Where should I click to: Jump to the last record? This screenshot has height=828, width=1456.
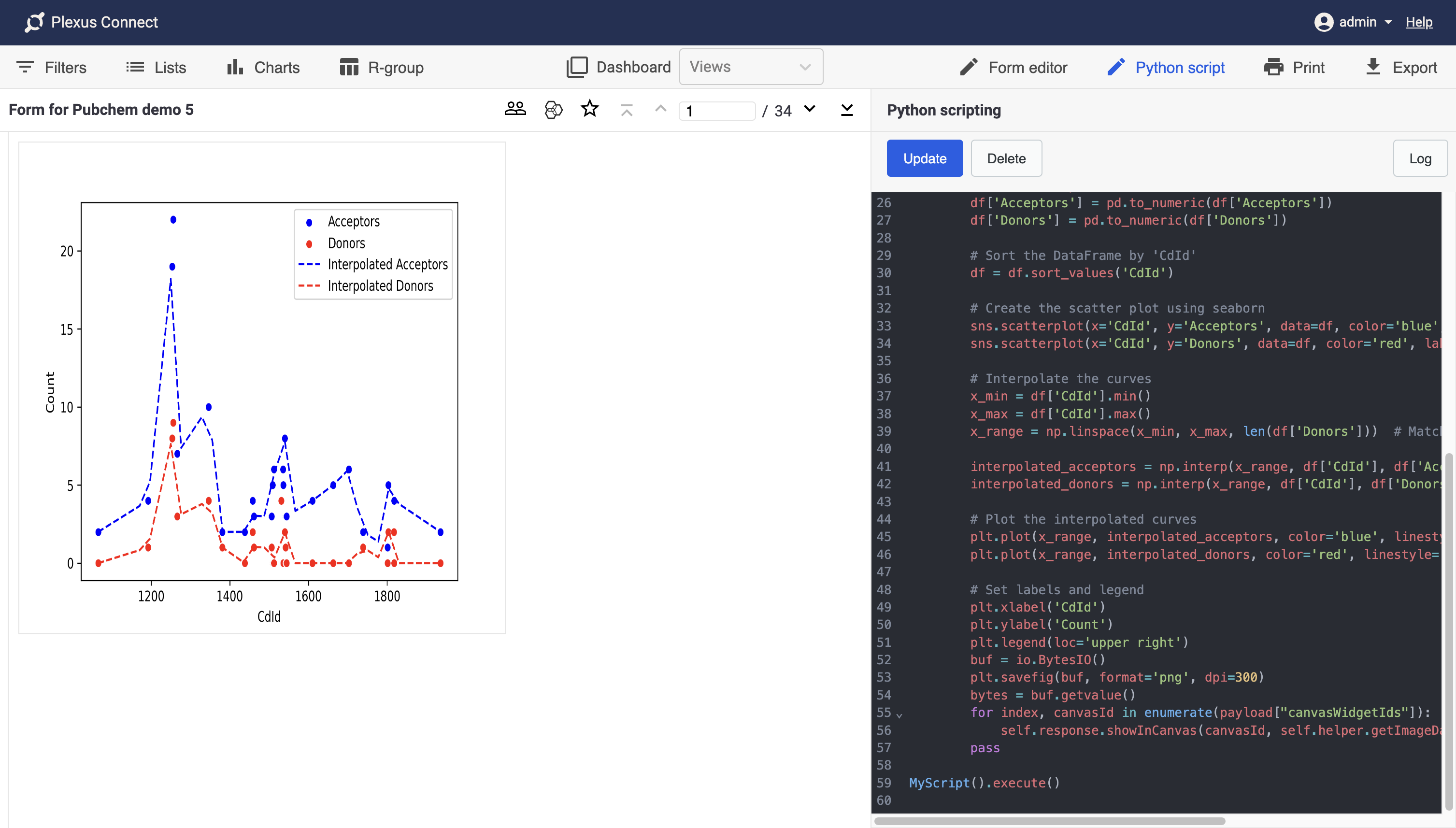846,109
